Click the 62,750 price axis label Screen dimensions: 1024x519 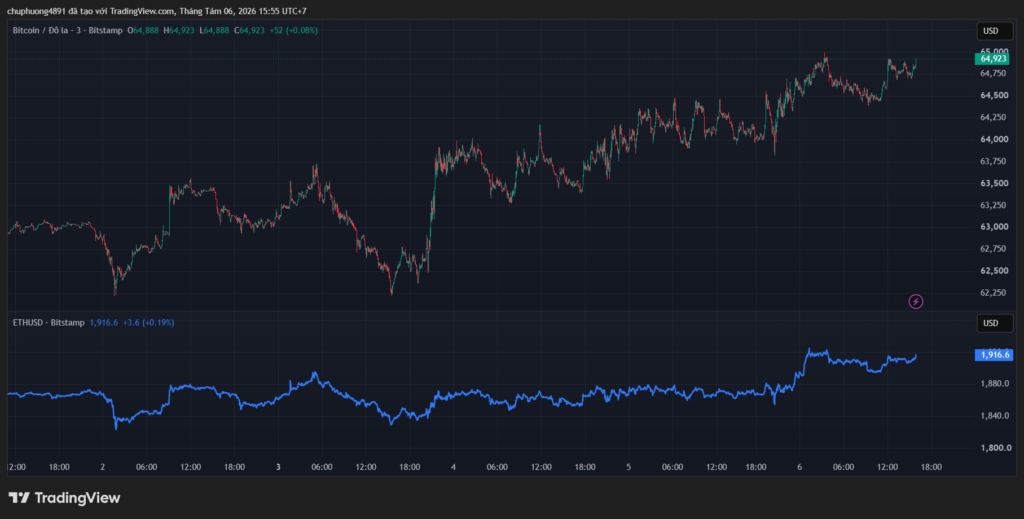tap(993, 249)
